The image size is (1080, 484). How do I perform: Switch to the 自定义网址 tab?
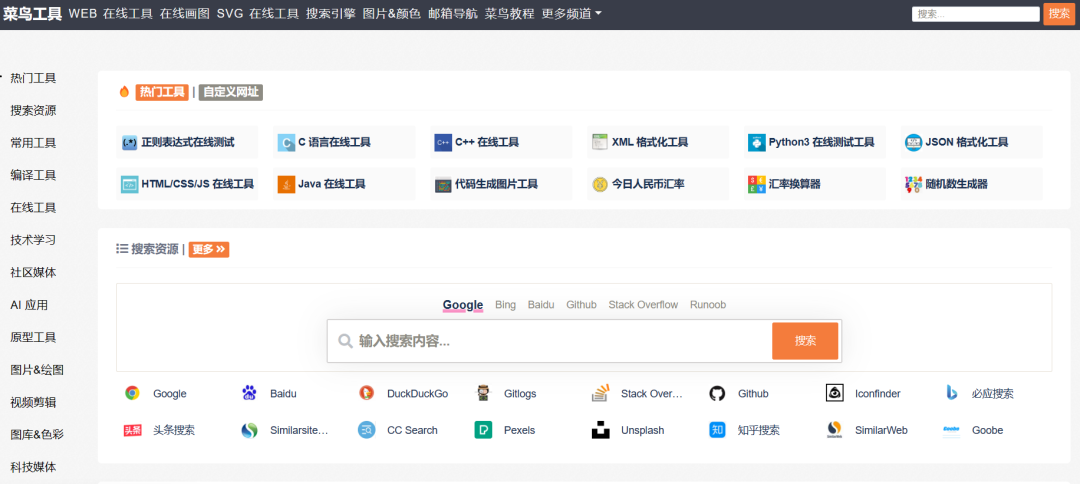pos(231,92)
